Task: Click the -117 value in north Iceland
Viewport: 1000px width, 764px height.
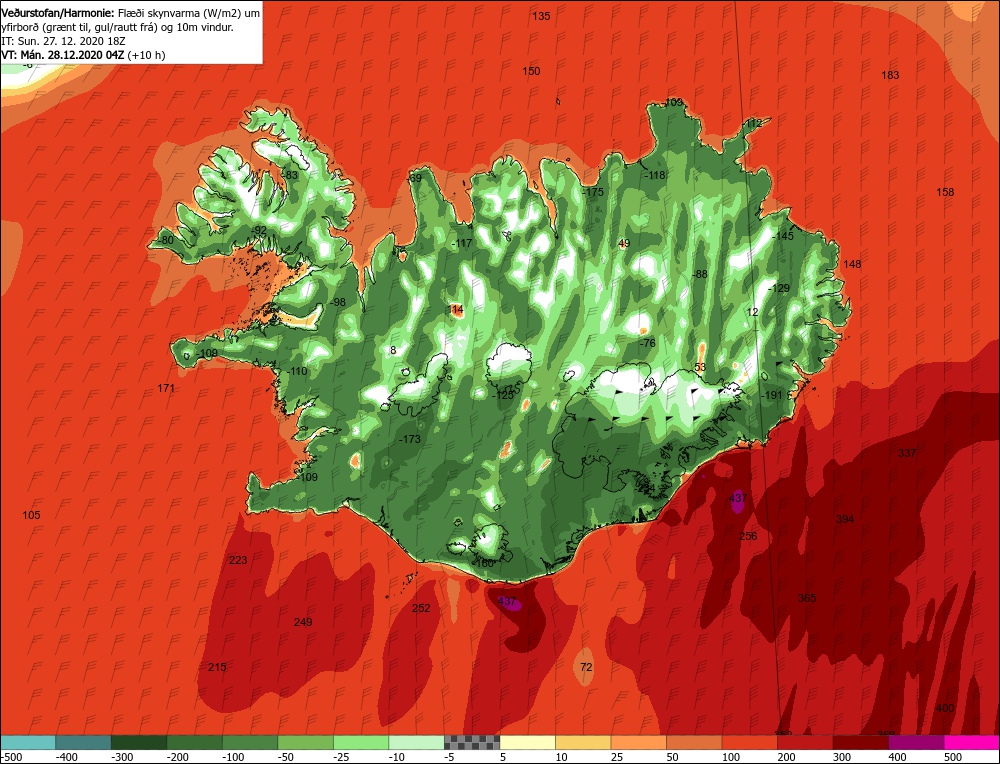Action: tap(461, 244)
